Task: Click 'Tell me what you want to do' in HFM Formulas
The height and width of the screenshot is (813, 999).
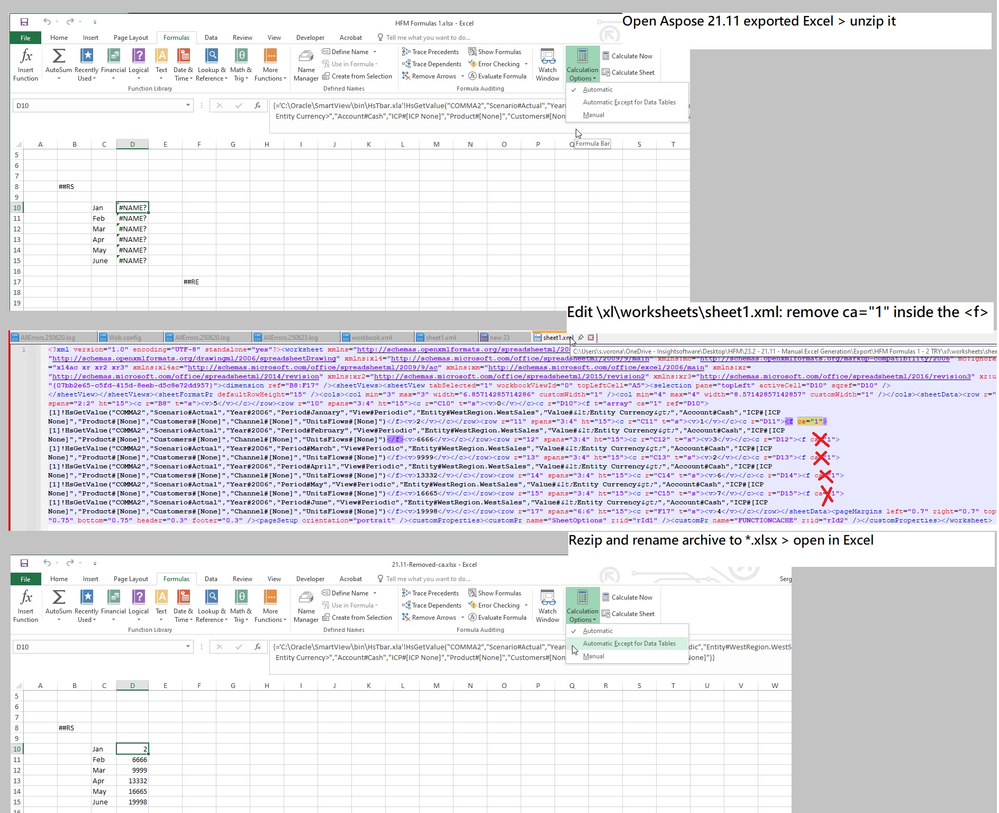Action: (424, 38)
